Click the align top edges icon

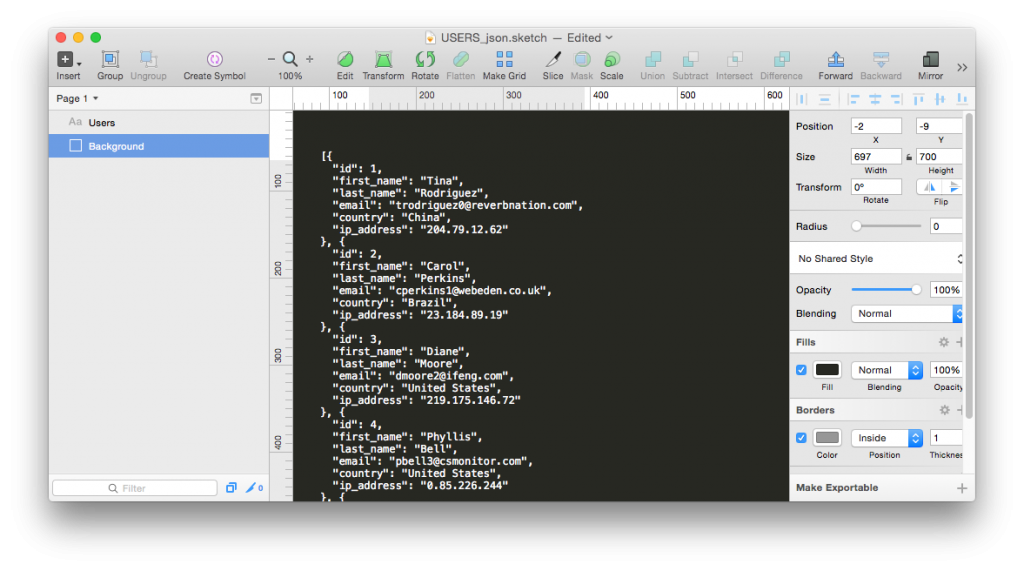(918, 99)
